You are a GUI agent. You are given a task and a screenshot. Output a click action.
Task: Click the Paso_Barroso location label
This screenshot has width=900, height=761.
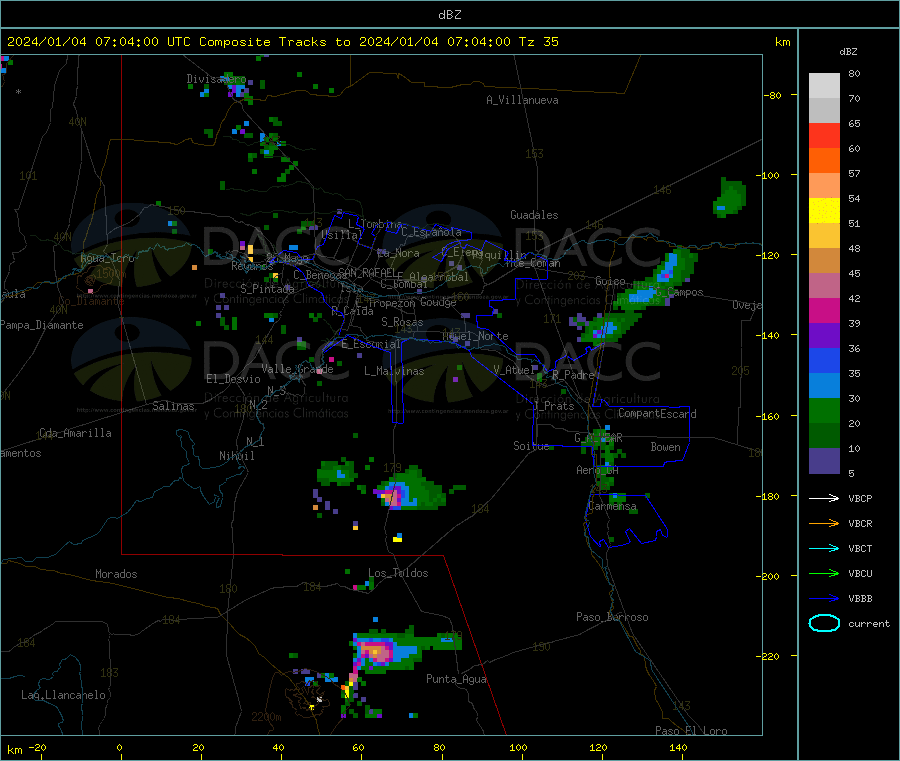point(612,617)
